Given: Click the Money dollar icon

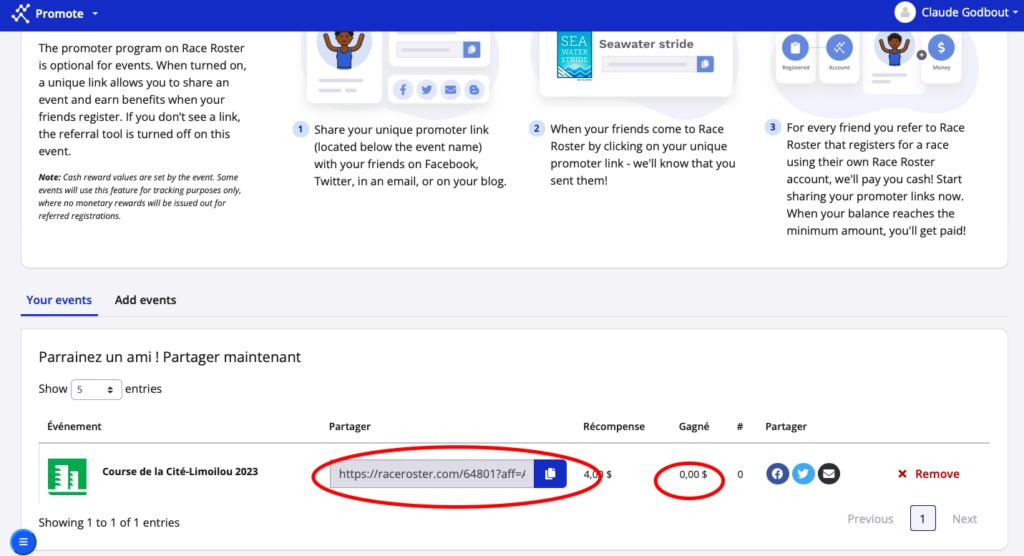Looking at the screenshot, I should (x=941, y=48).
